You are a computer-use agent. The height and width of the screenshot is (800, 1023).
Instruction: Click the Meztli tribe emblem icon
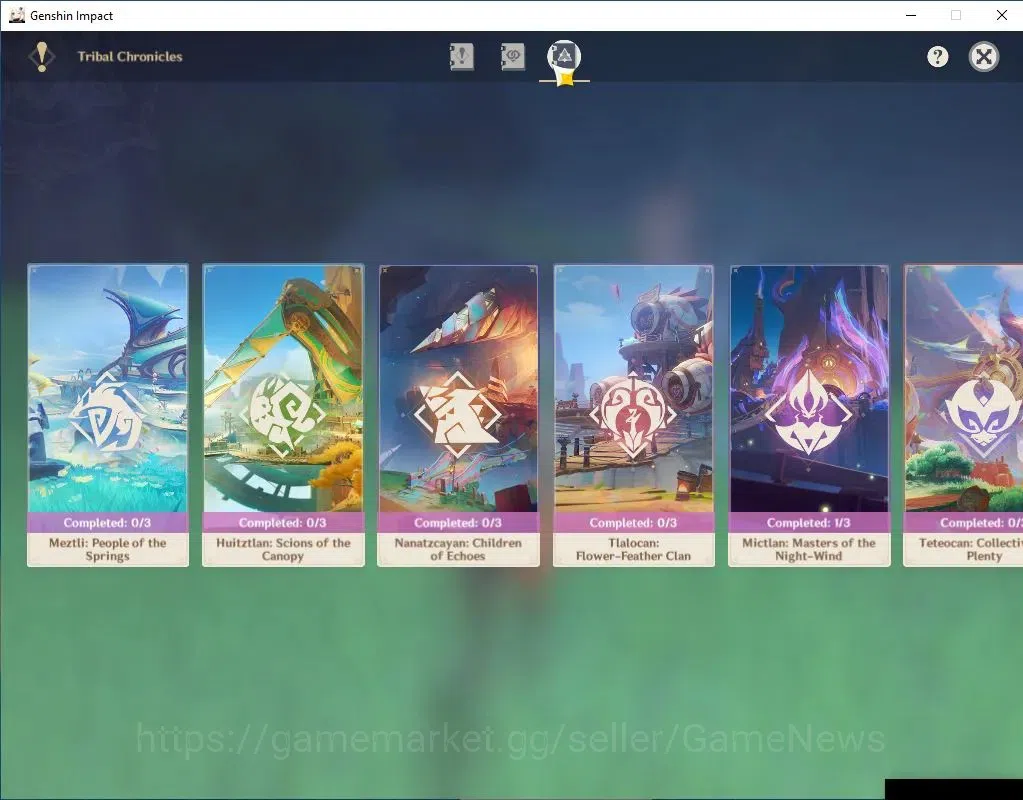[x=108, y=414]
